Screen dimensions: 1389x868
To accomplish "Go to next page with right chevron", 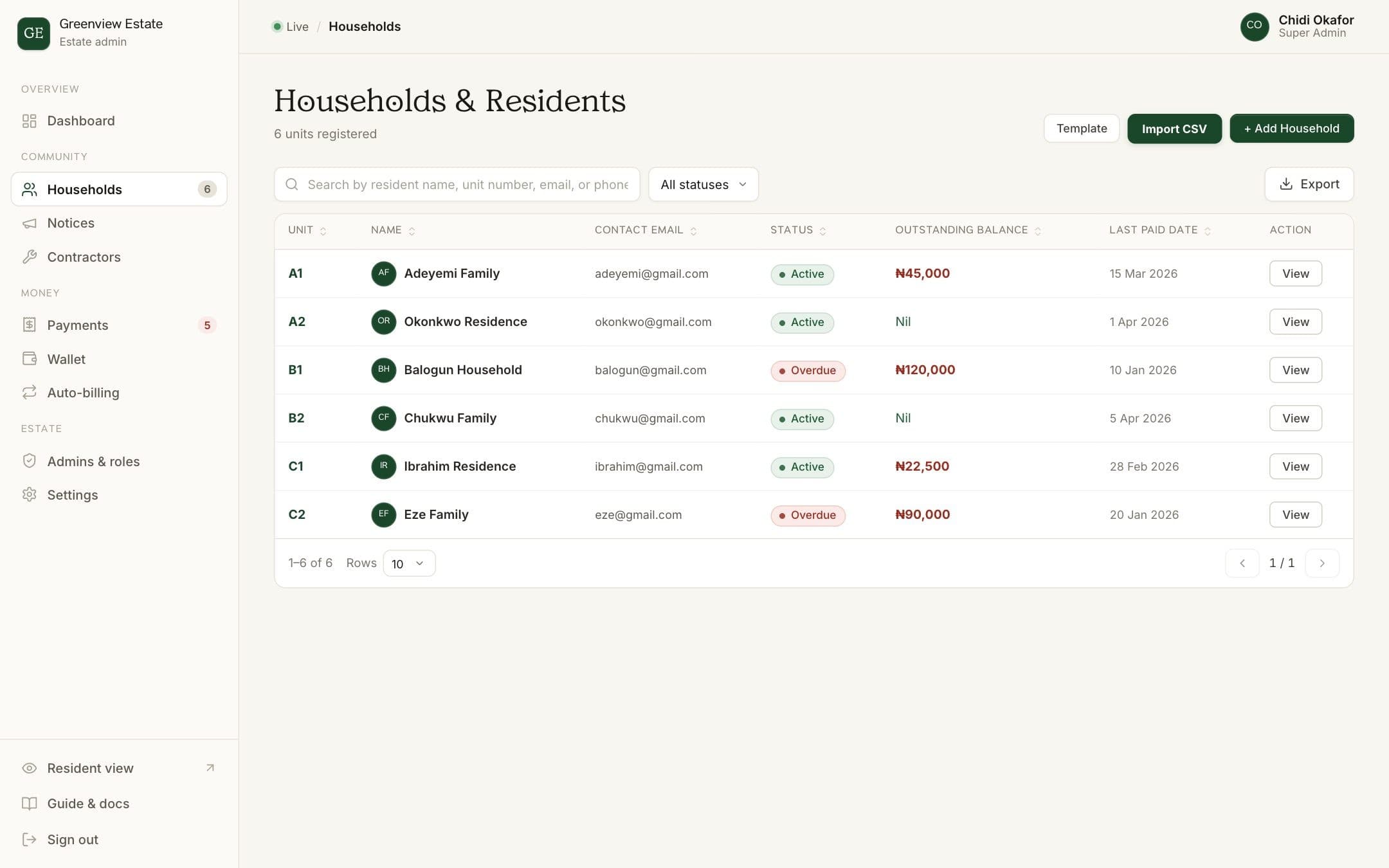I will pos(1322,563).
